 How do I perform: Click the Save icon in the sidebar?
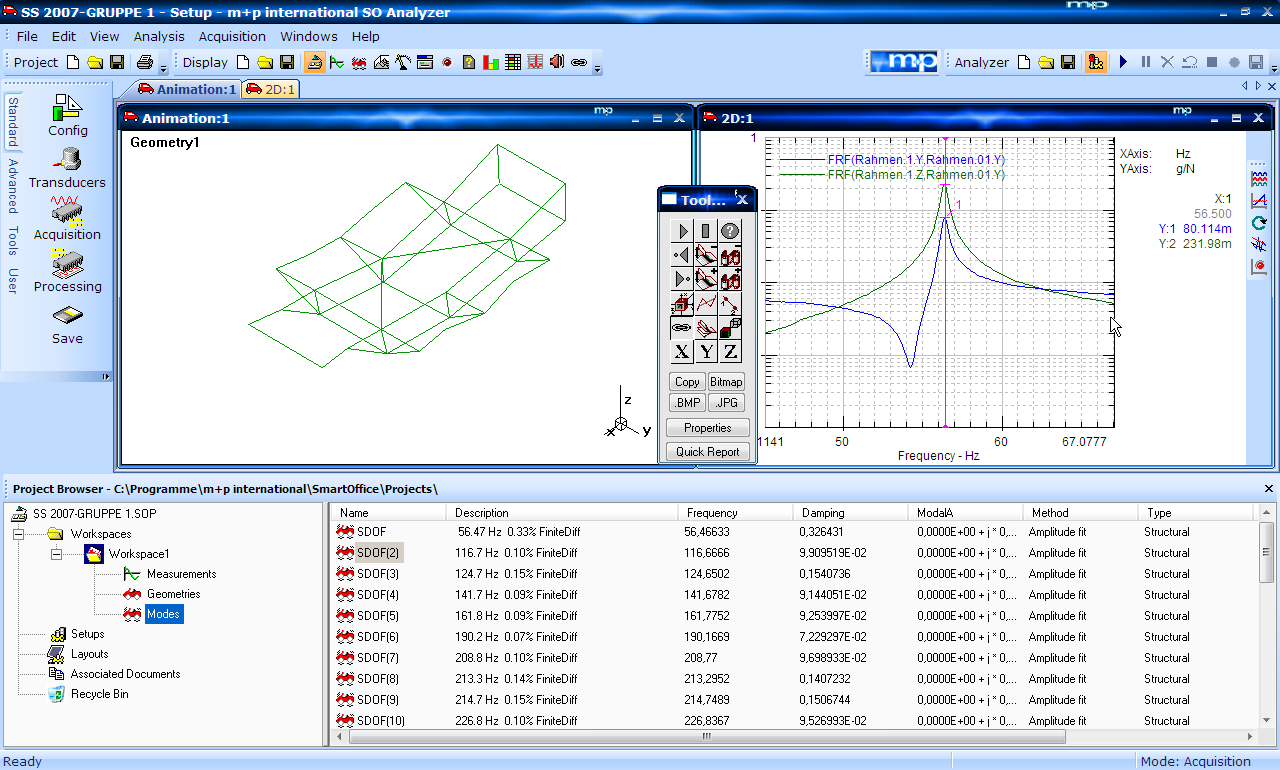click(68, 316)
